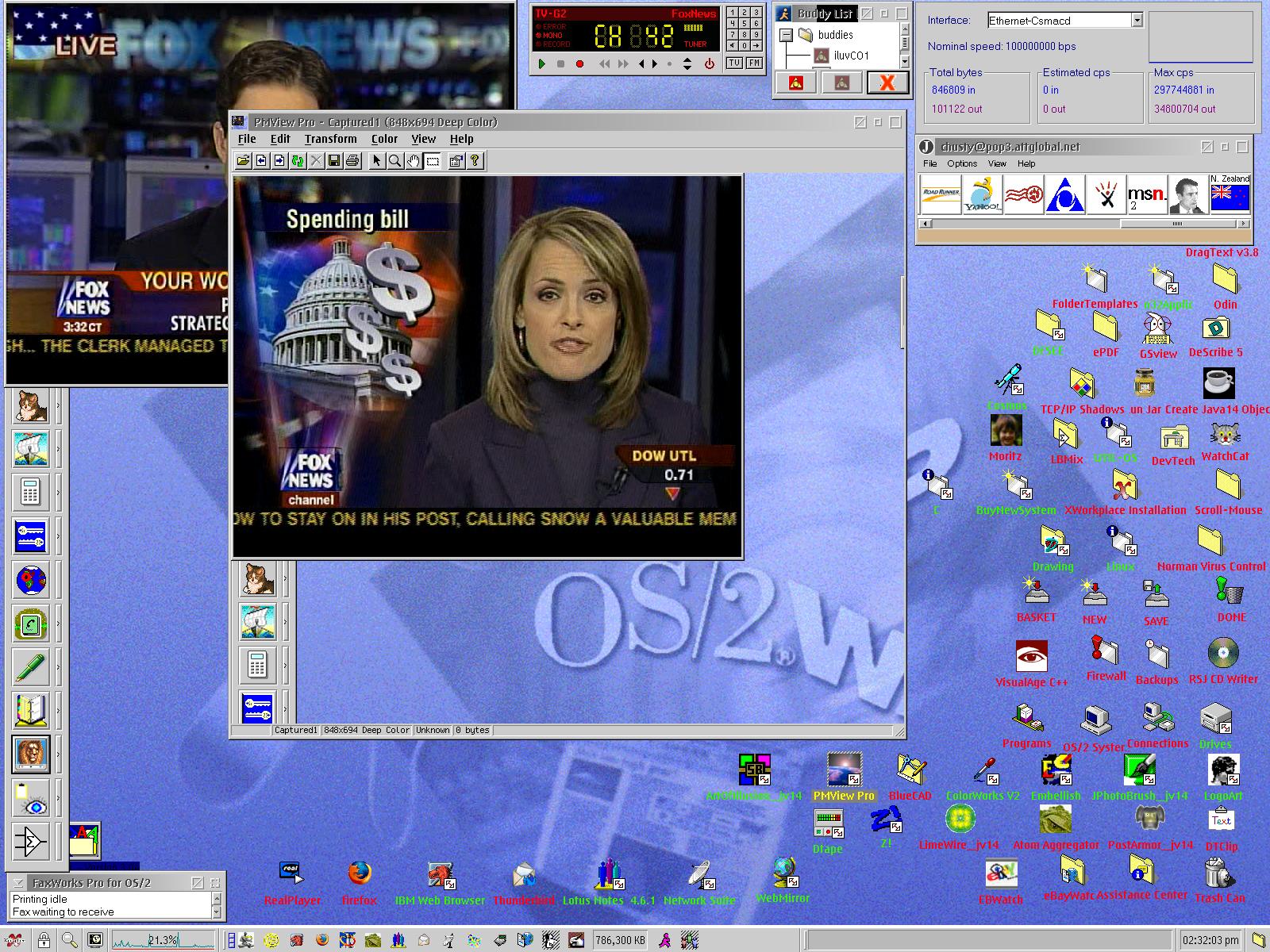Screen dimensions: 1270x952
Task: Open the VisualAge C++ desktop icon
Action: (x=1031, y=656)
